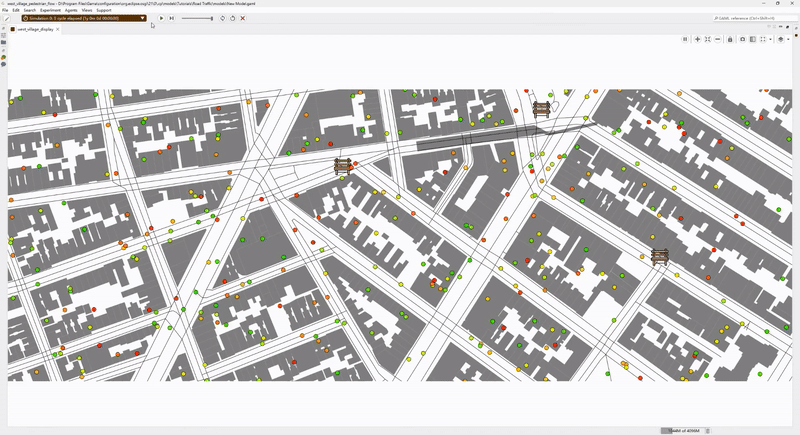Close the experiment with the red X icon
Screen dimensions: 800x435
(243, 18)
